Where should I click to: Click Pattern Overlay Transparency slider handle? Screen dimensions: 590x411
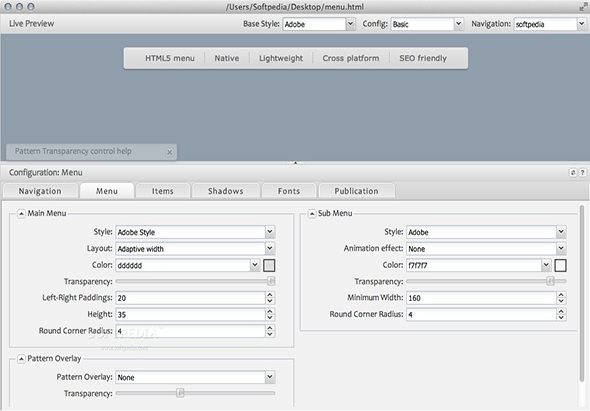[181, 393]
